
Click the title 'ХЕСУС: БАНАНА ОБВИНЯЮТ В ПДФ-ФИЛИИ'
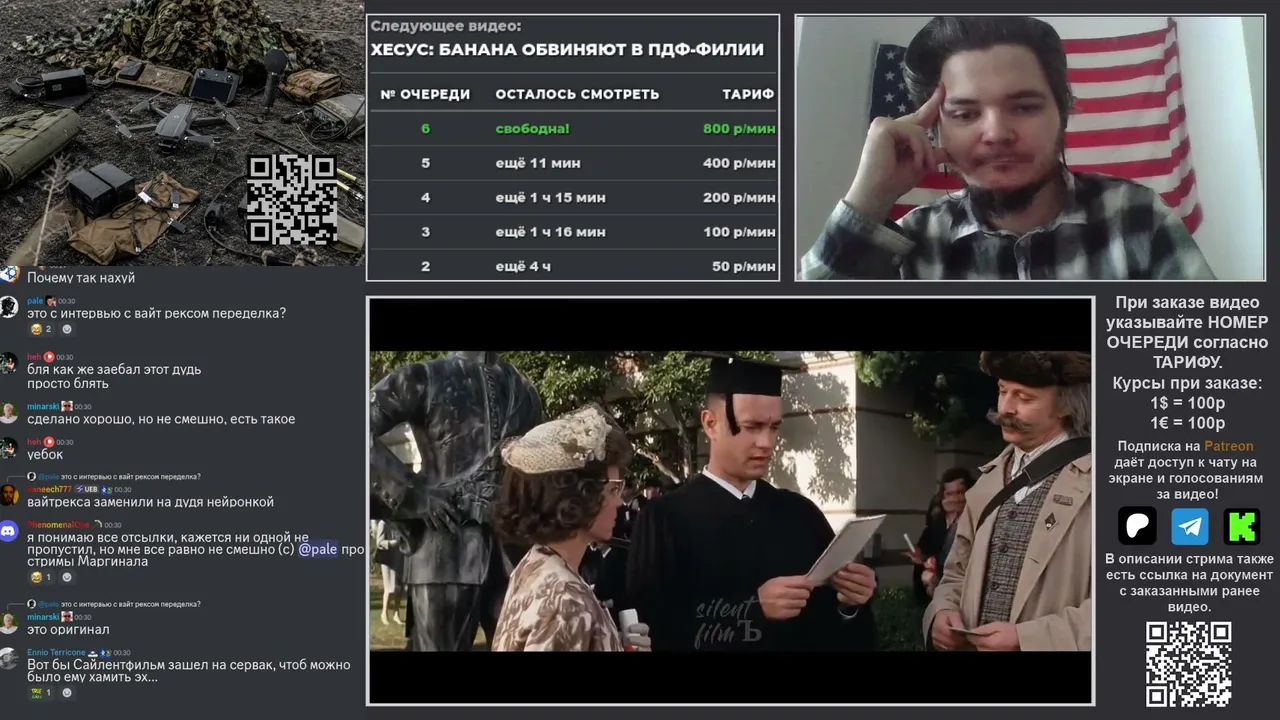(x=566, y=49)
